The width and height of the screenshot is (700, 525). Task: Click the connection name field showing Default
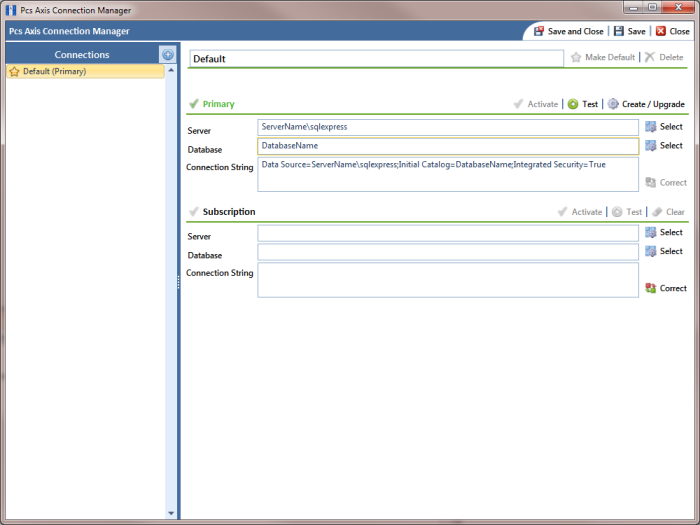click(376, 58)
